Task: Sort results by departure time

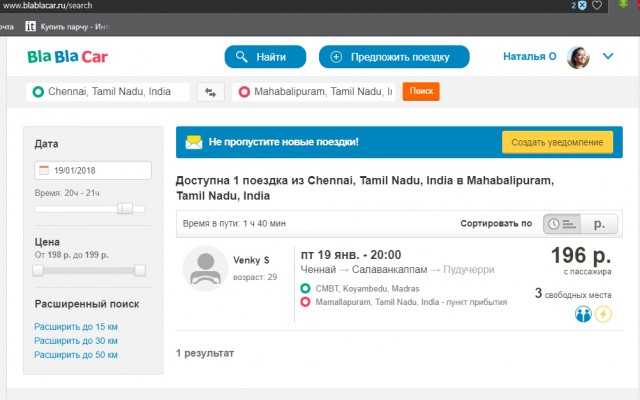Action: coord(560,224)
